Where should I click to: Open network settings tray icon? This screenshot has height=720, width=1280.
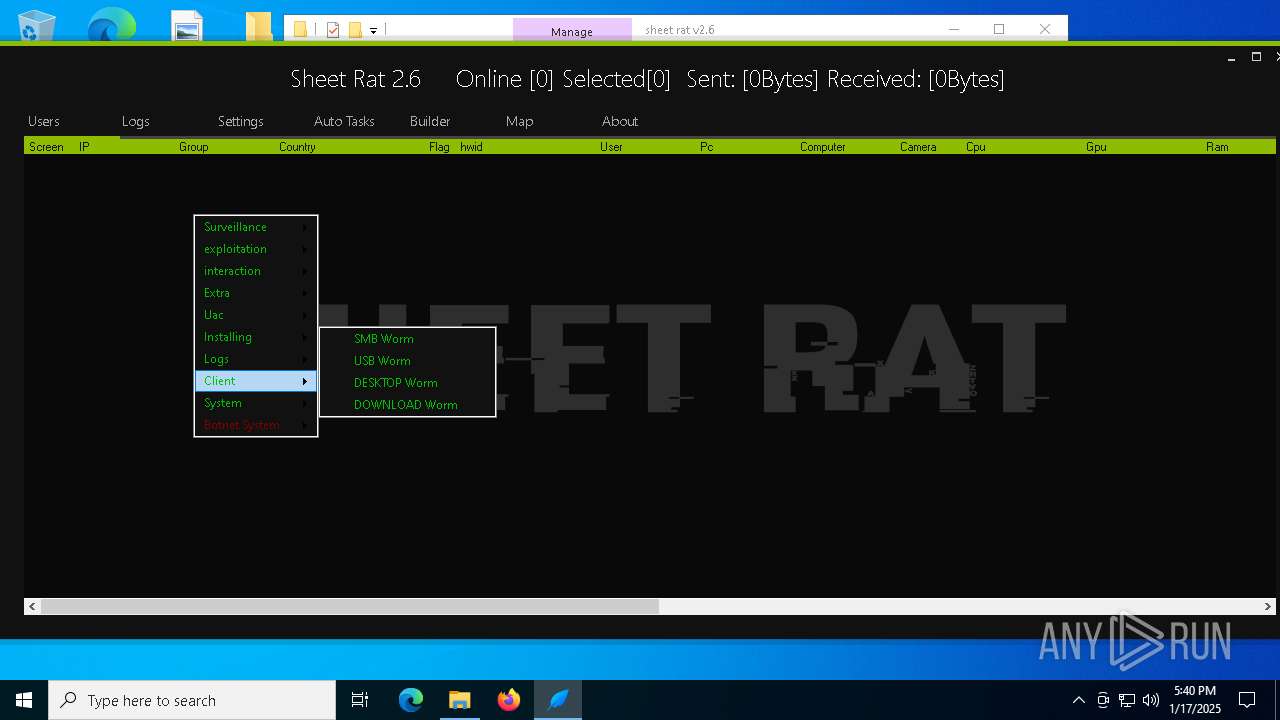pos(1127,700)
